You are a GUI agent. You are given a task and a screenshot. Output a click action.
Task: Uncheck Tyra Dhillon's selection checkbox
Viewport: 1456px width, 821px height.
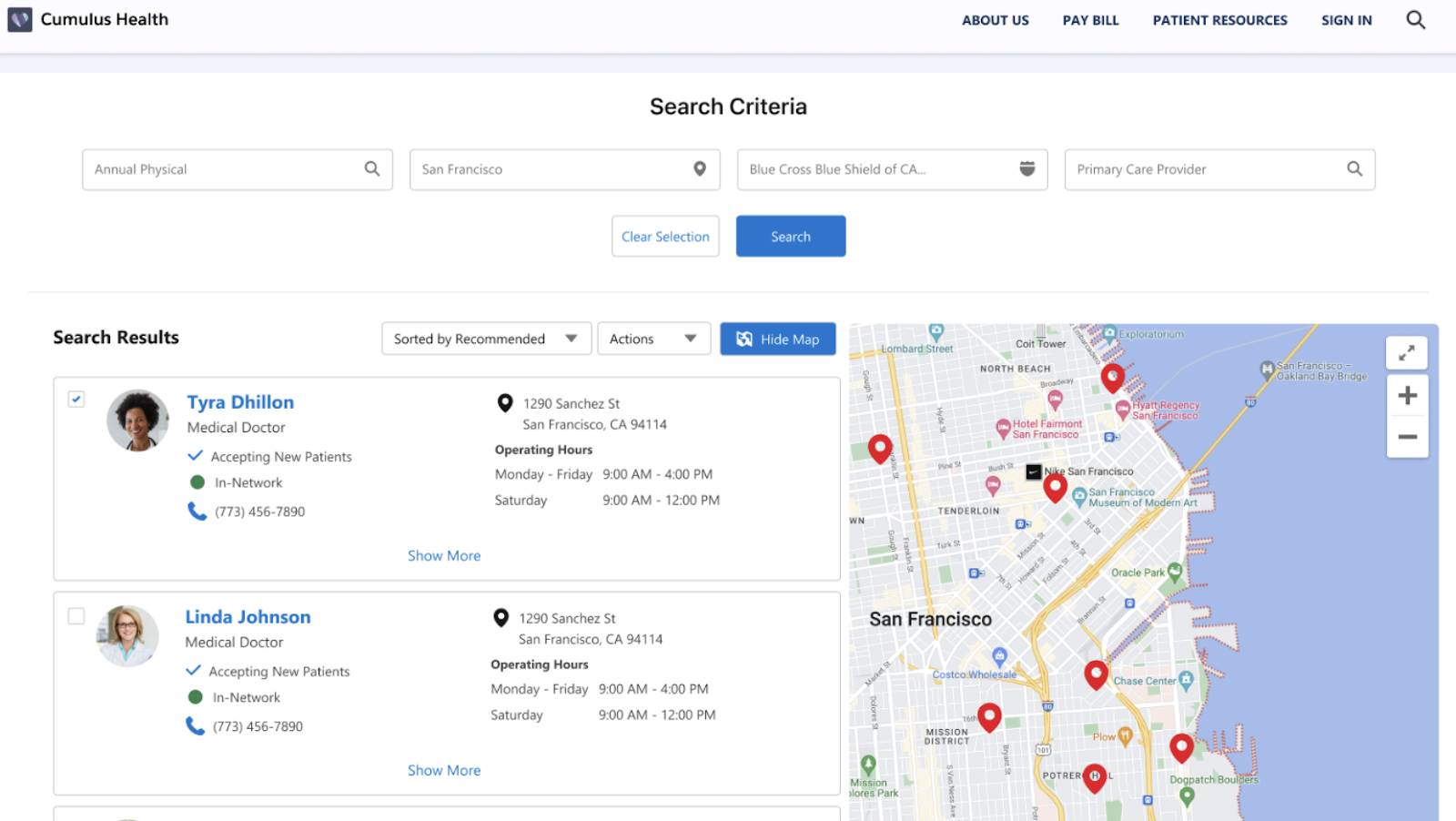(76, 399)
